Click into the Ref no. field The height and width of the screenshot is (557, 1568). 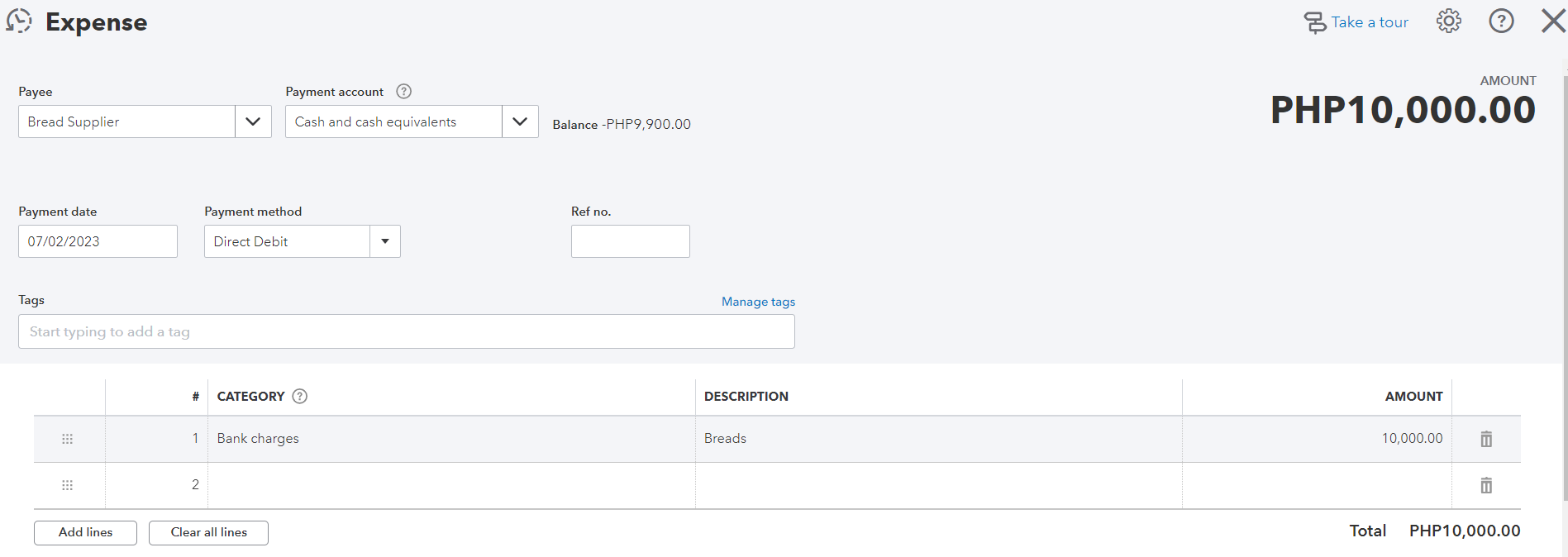pos(630,241)
